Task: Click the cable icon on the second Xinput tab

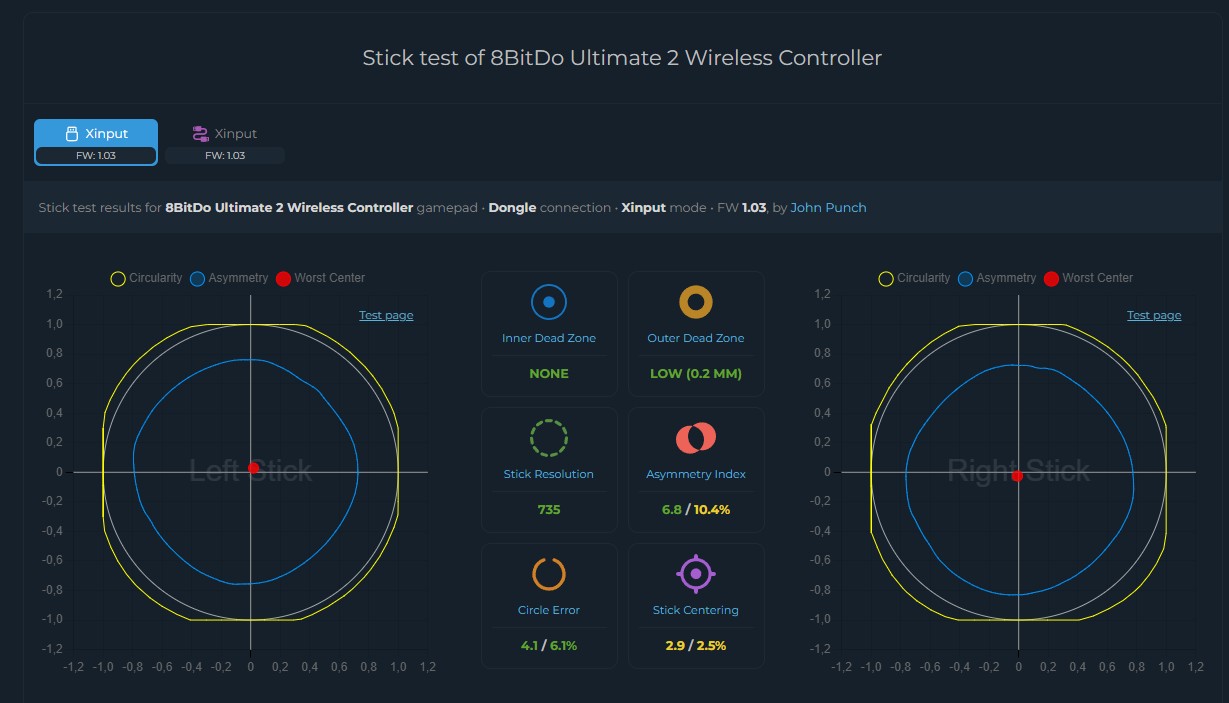Action: pos(200,134)
